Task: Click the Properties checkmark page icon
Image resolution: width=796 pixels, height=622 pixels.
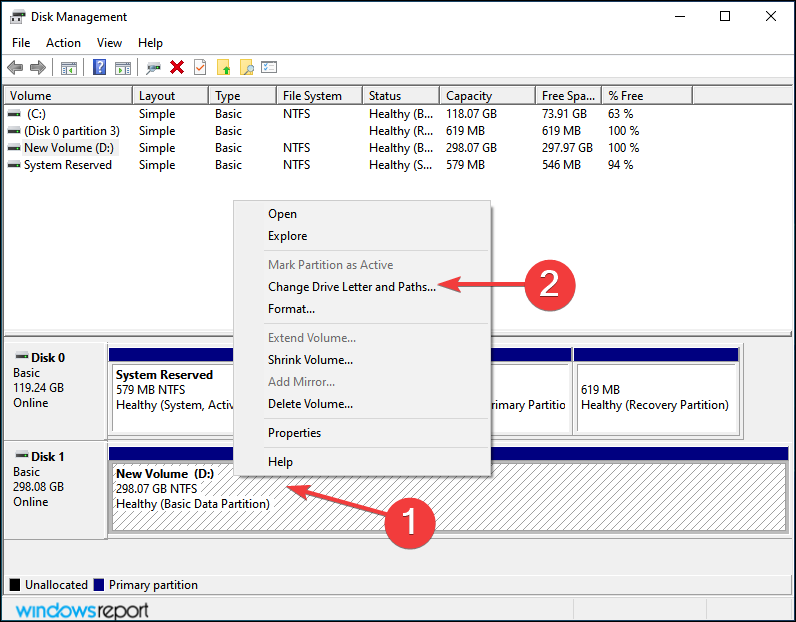Action: [200, 67]
